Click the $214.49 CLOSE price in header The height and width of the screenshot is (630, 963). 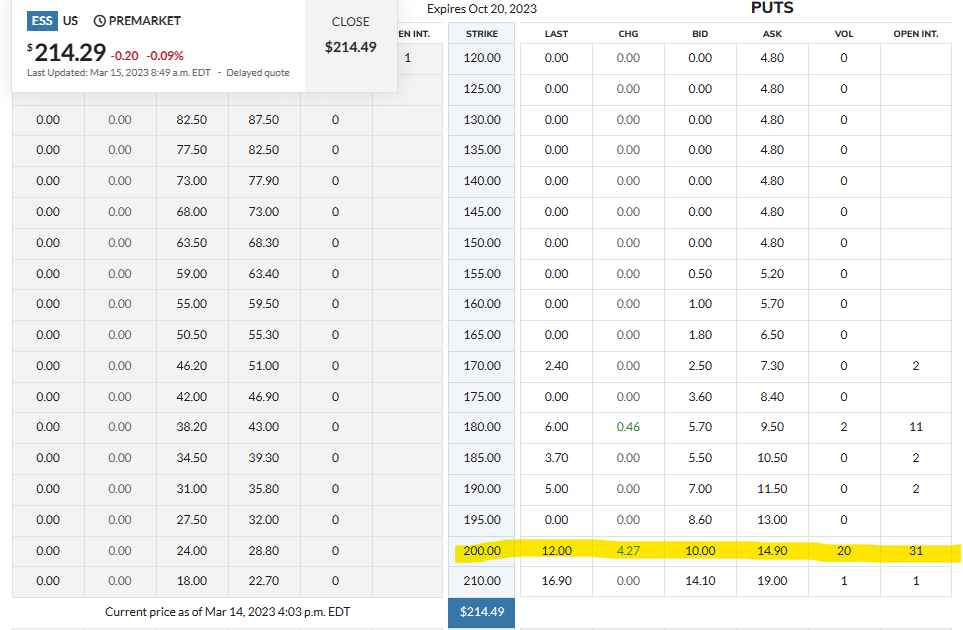(350, 47)
